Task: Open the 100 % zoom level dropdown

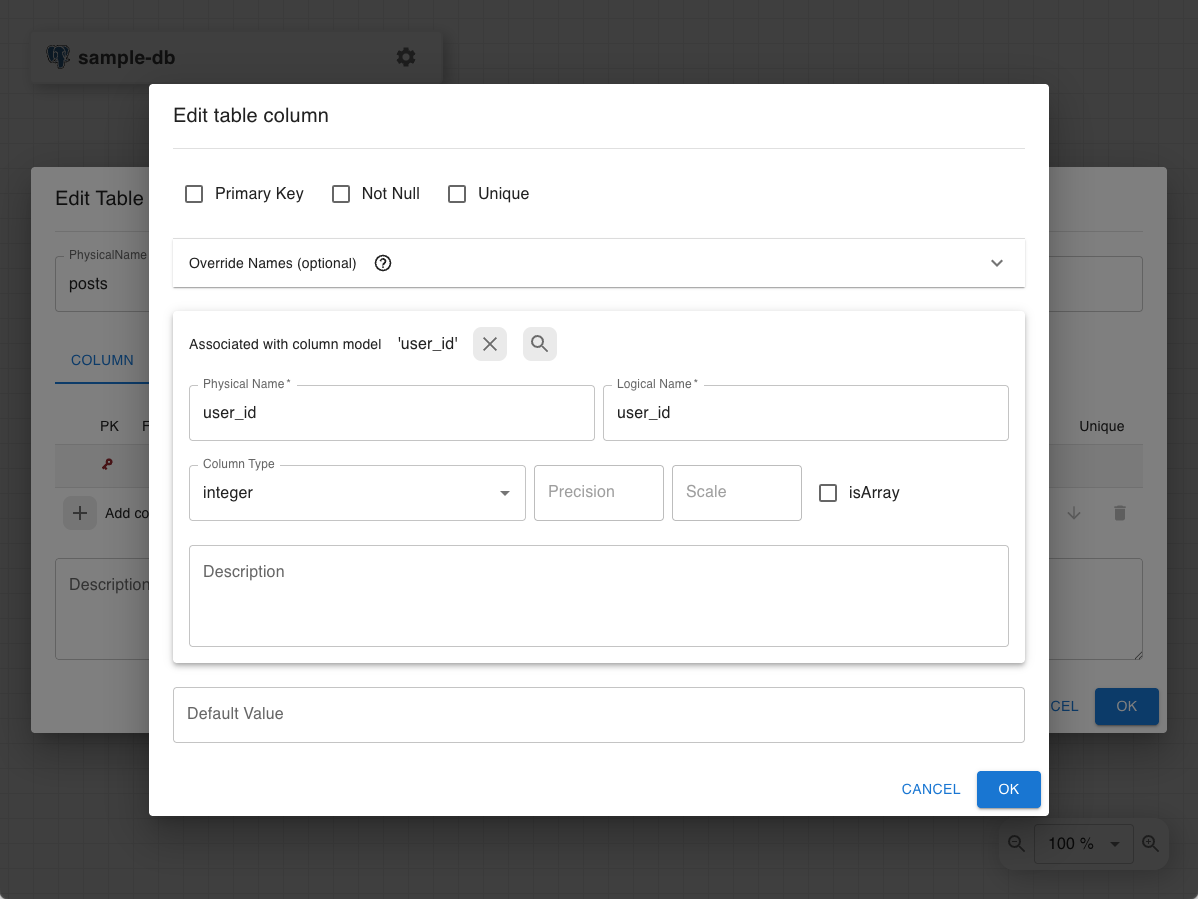Action: 1083,843
